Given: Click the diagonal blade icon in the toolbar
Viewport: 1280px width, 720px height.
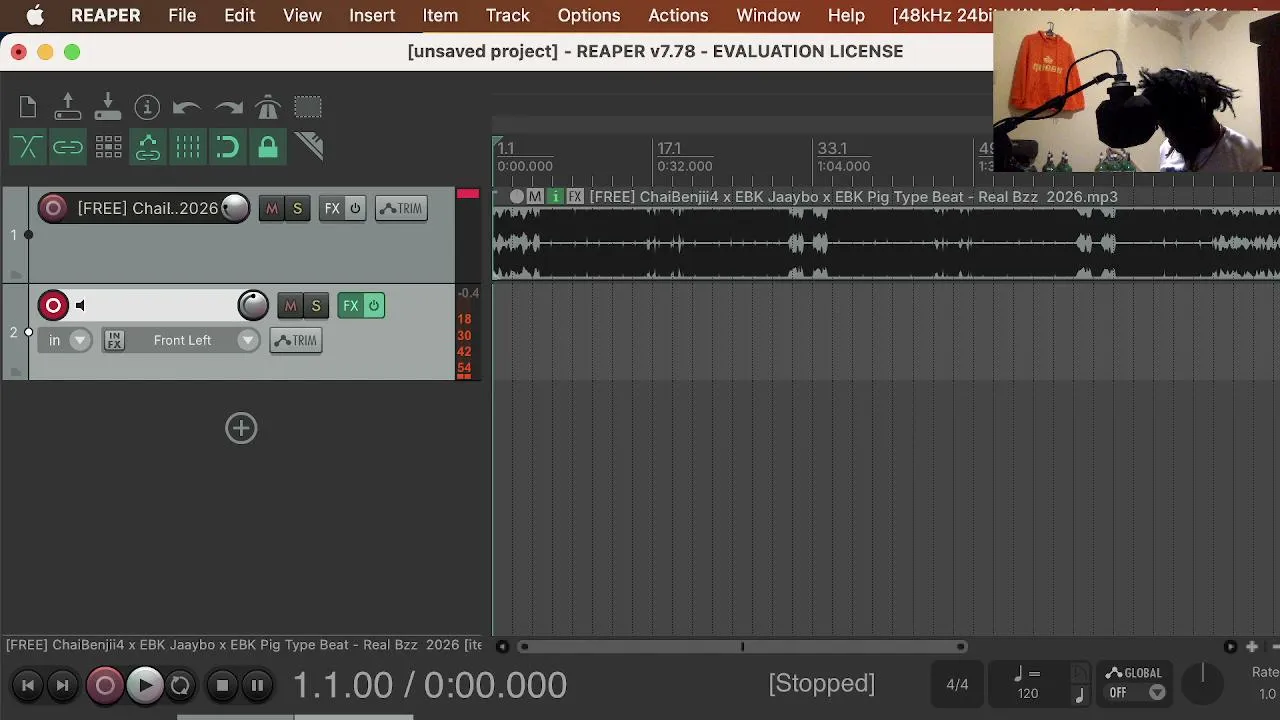Looking at the screenshot, I should pos(308,147).
